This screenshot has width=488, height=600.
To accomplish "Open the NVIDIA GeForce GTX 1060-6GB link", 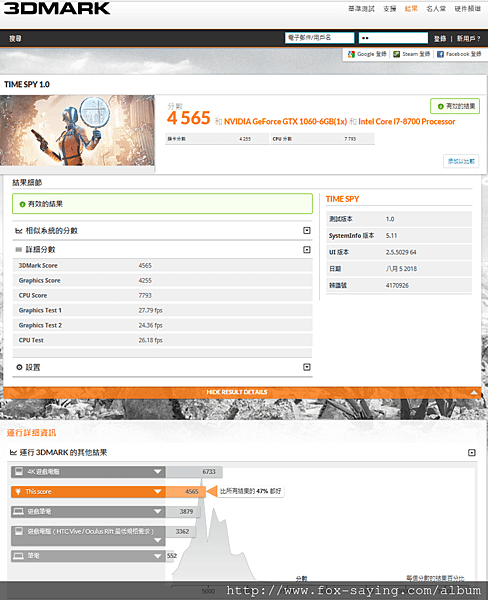I will pyautogui.click(x=286, y=122).
